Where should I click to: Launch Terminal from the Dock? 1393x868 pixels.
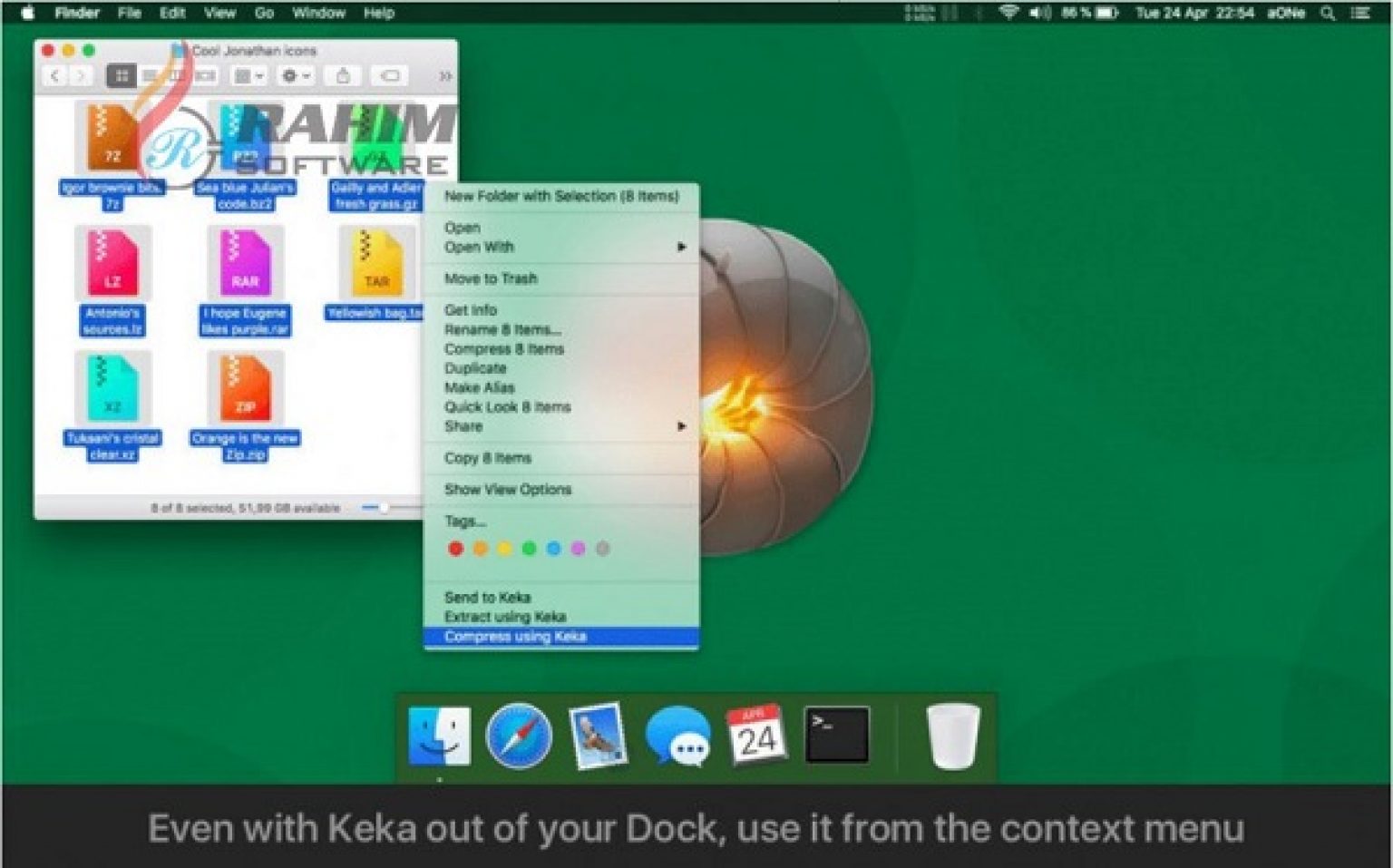(836, 736)
